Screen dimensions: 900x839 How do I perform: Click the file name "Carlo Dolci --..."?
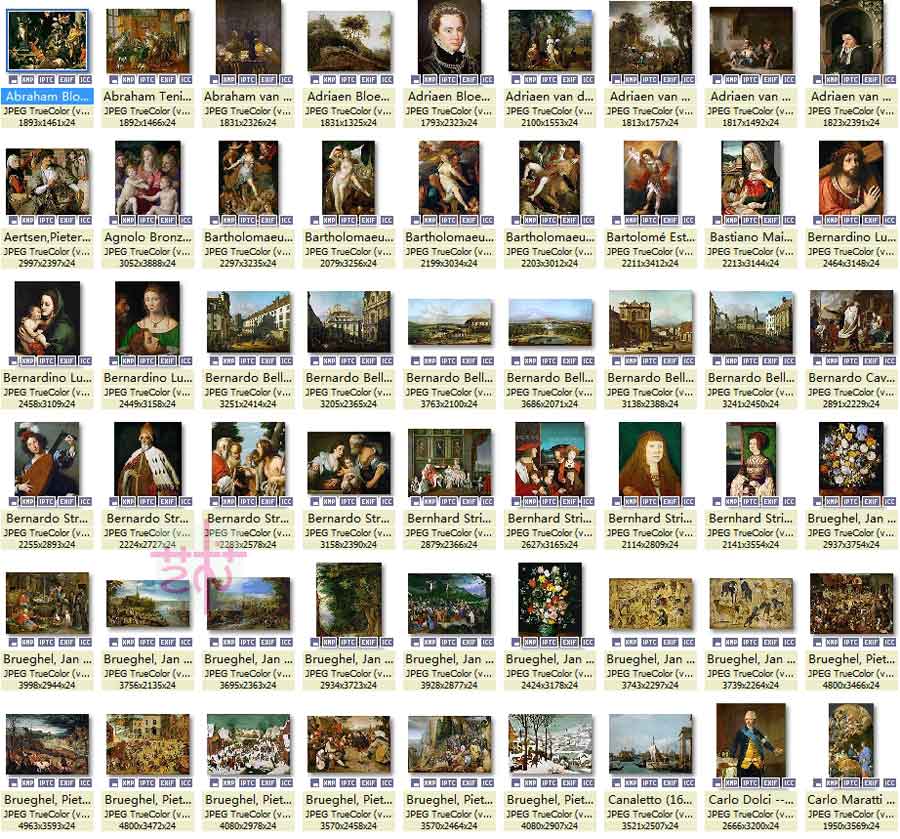click(751, 799)
